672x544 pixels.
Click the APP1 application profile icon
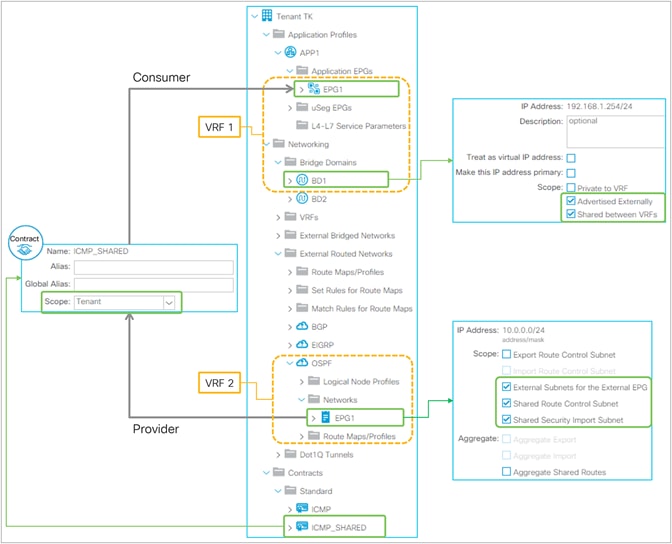291,52
